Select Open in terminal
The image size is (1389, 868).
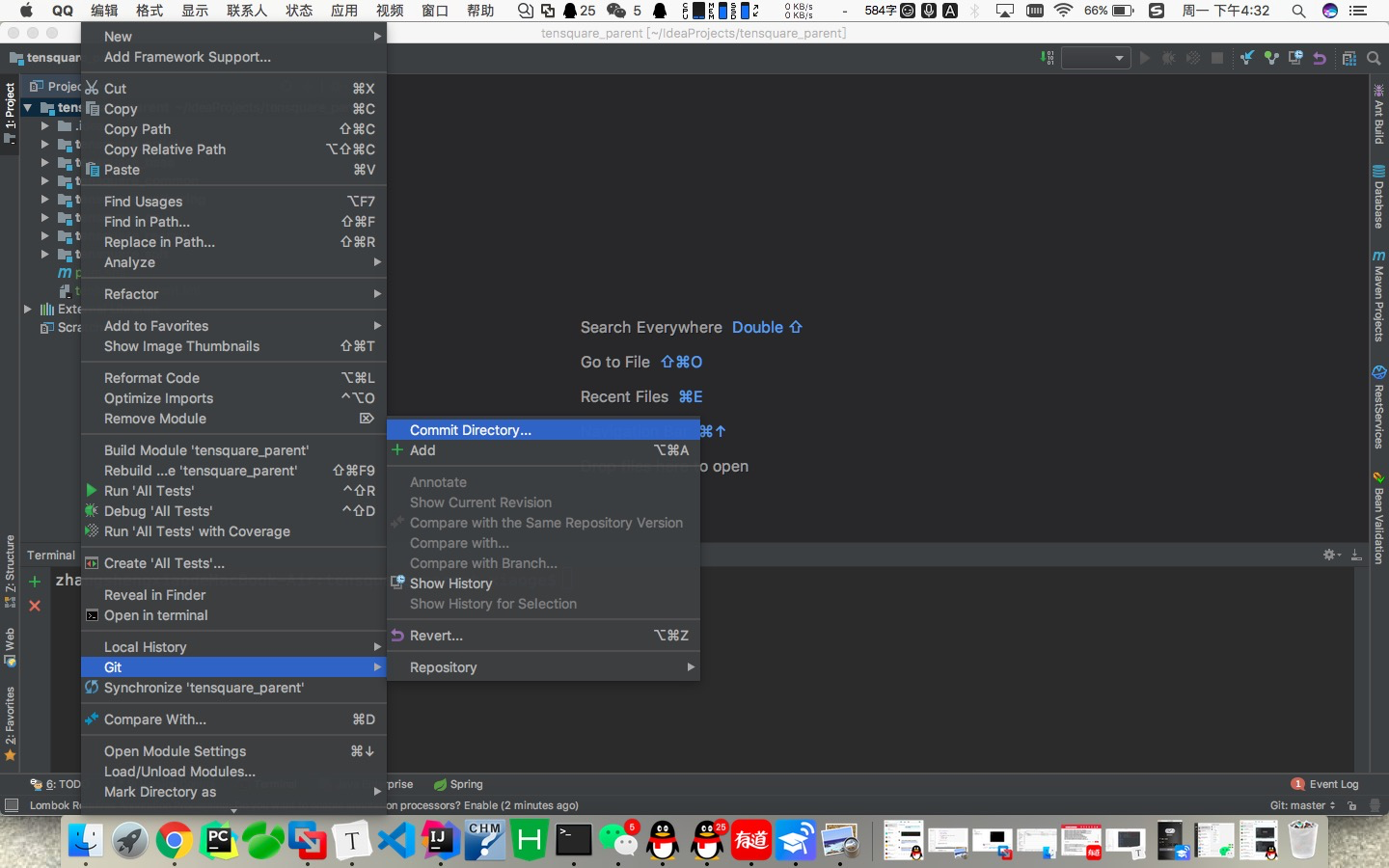pyautogui.click(x=234, y=615)
